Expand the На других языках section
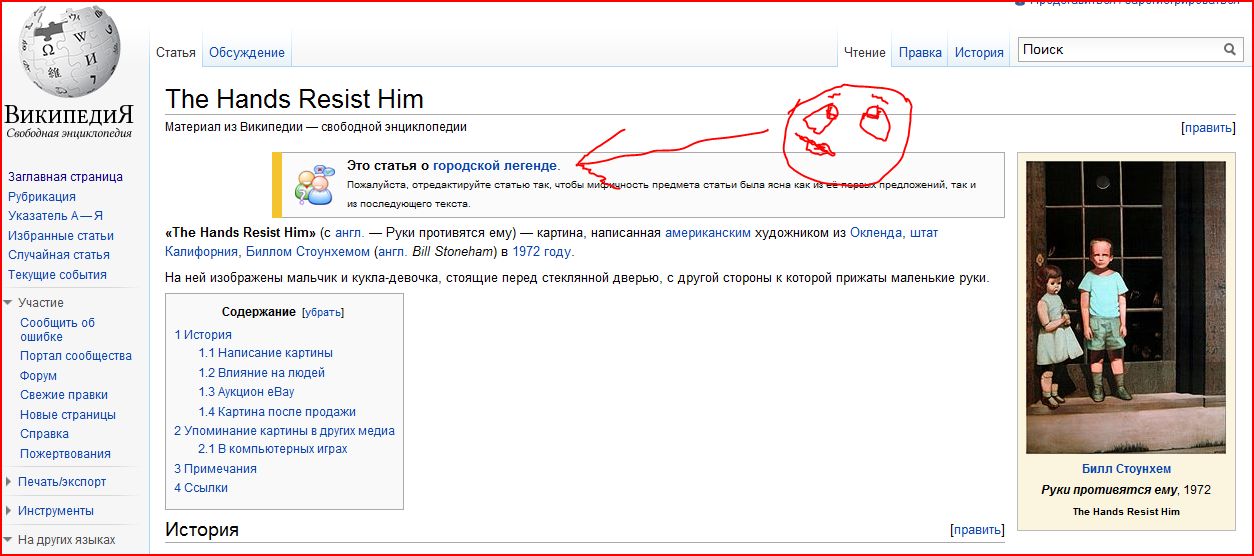Screen dimensions: 1254x556 click(9, 540)
